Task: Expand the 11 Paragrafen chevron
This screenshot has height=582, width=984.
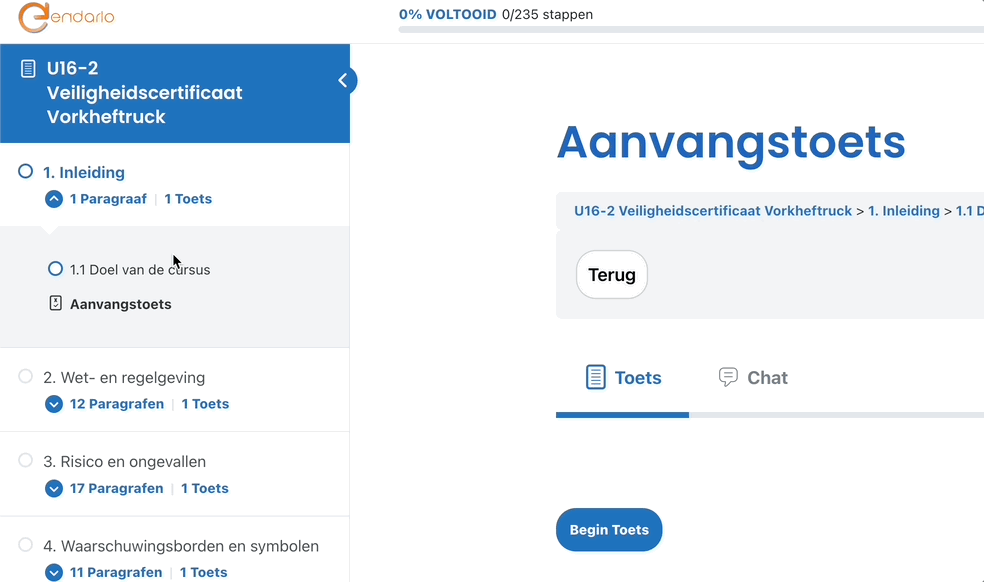Action: click(x=54, y=572)
